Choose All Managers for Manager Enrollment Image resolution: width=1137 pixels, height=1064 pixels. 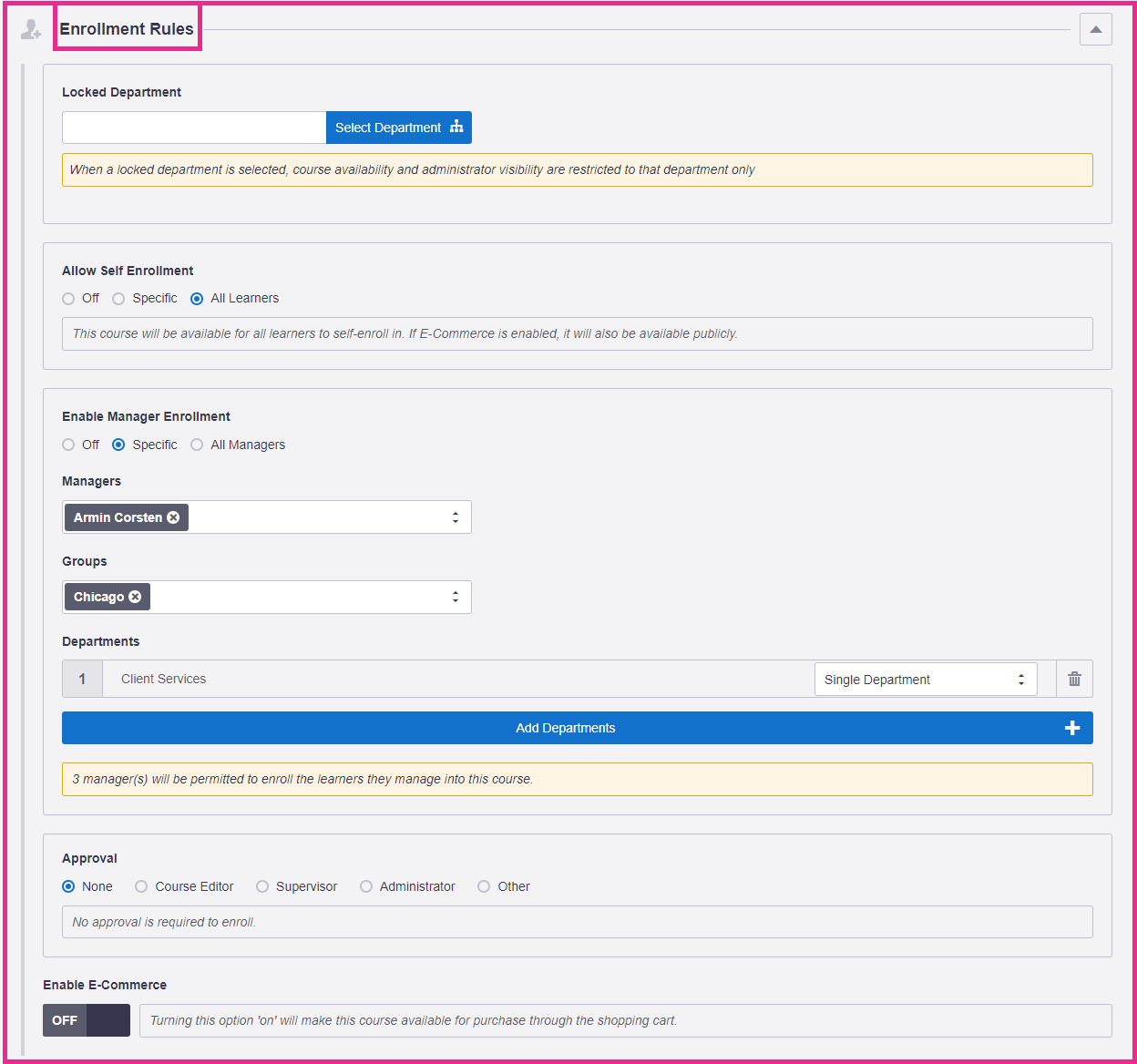tap(197, 445)
